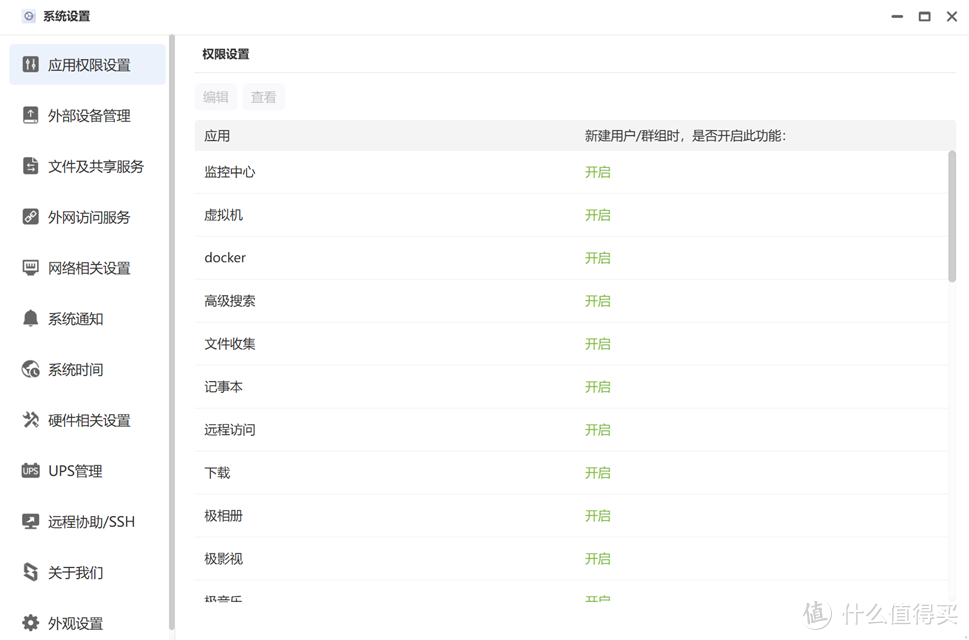Select the 文件及共享服务 file icon
The height and width of the screenshot is (640, 969).
(30, 166)
